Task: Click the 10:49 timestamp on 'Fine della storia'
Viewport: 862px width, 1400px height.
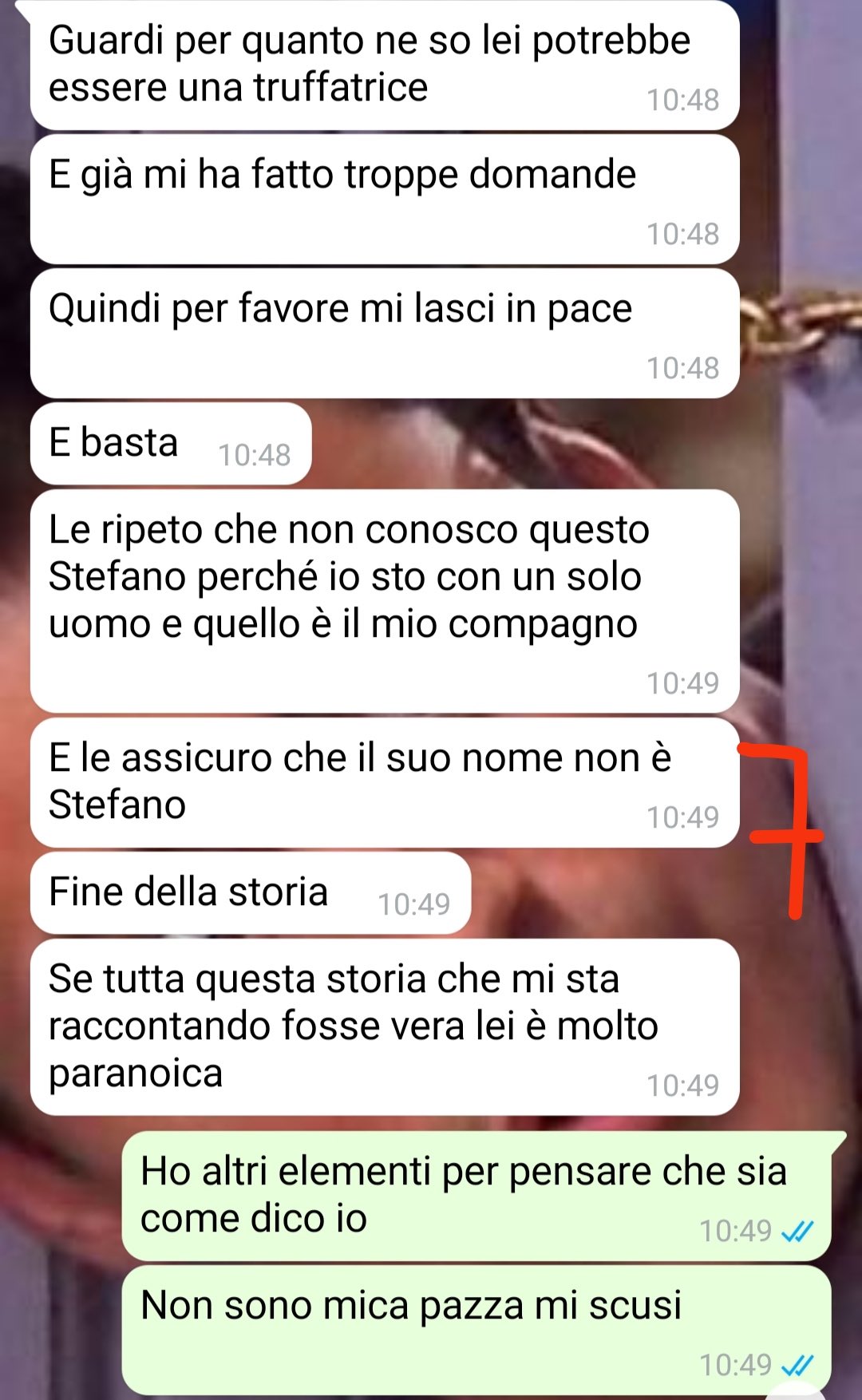Action: pos(414,904)
